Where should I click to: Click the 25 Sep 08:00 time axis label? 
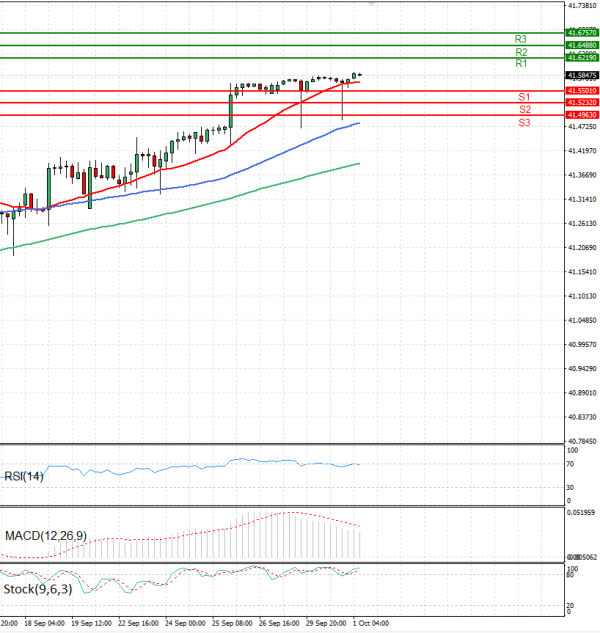232,622
